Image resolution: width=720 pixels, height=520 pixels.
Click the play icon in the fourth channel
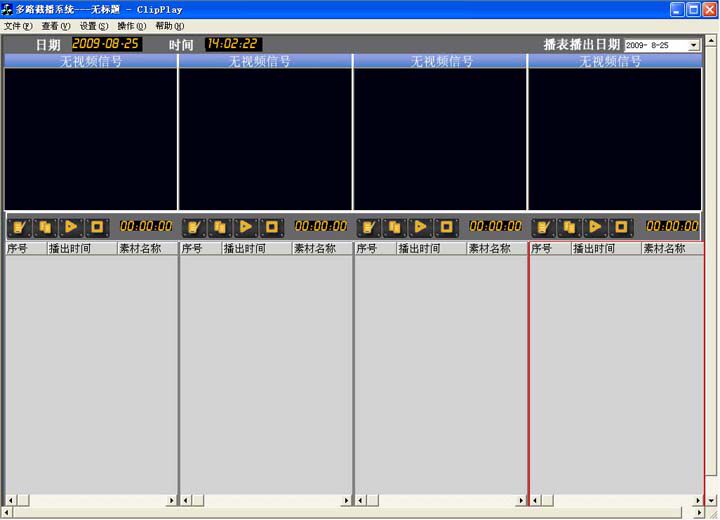coord(595,227)
